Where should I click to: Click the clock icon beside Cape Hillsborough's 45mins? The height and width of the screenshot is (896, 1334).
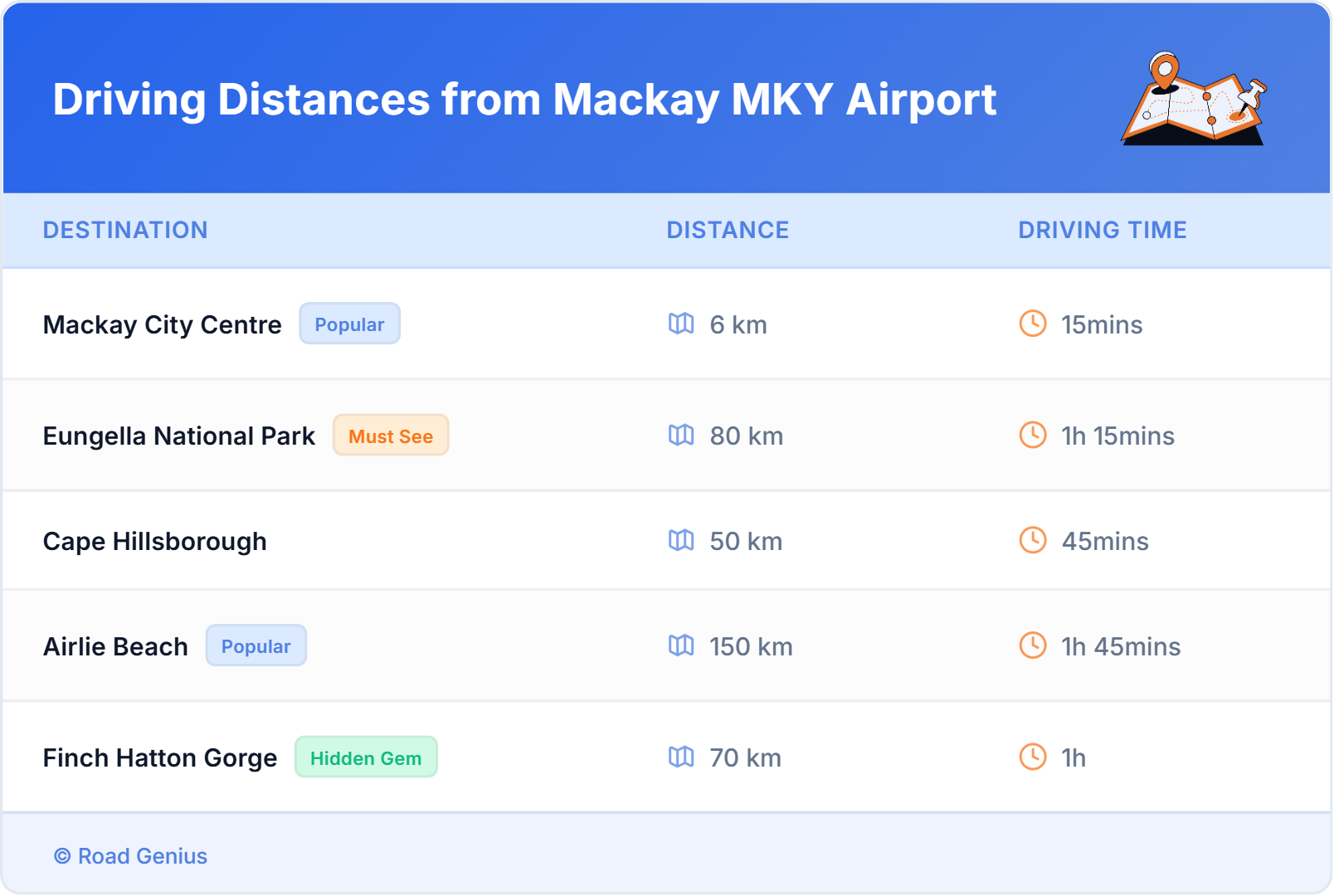1032,541
